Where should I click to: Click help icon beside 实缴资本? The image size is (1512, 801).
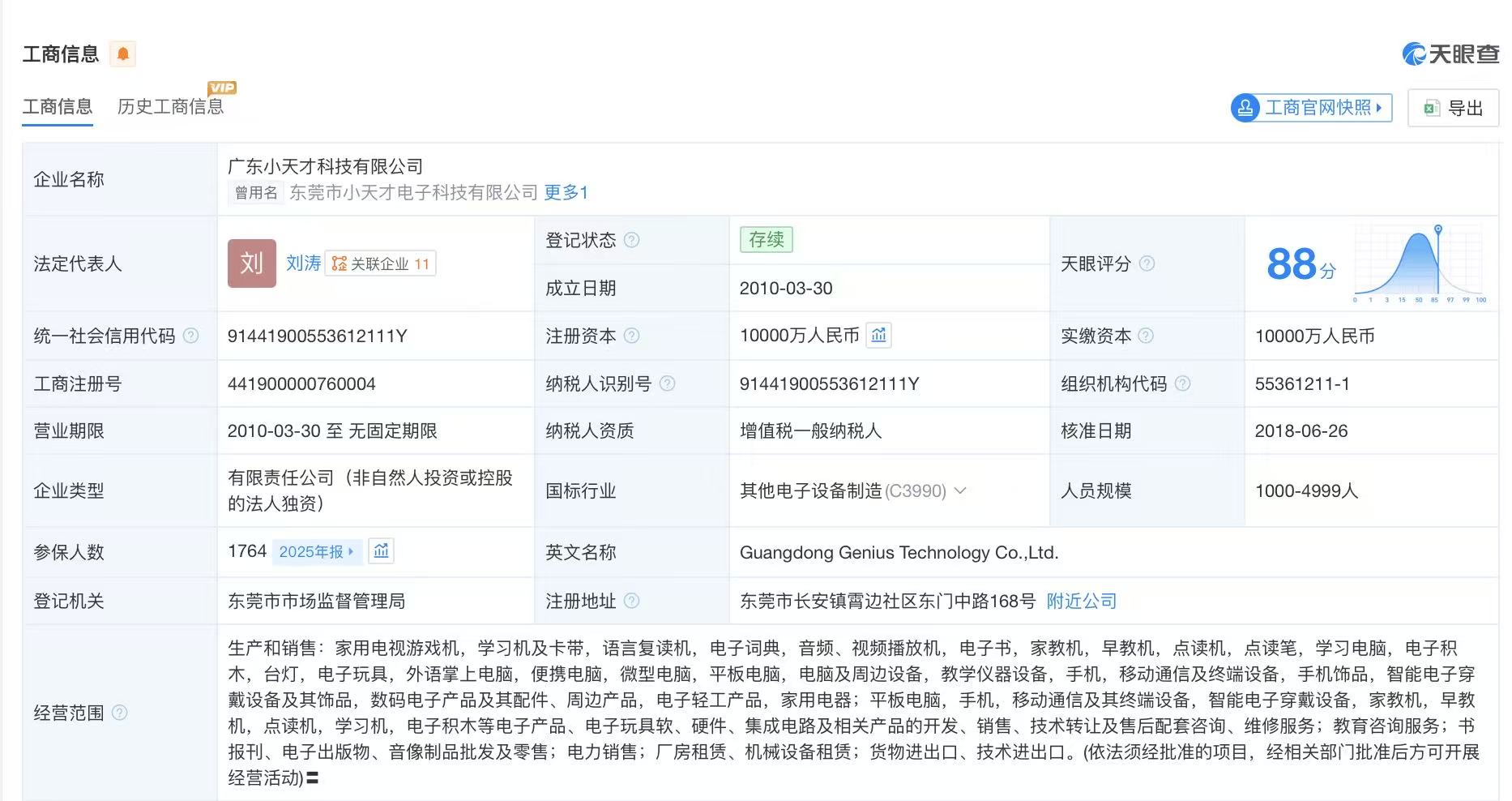coord(1146,336)
